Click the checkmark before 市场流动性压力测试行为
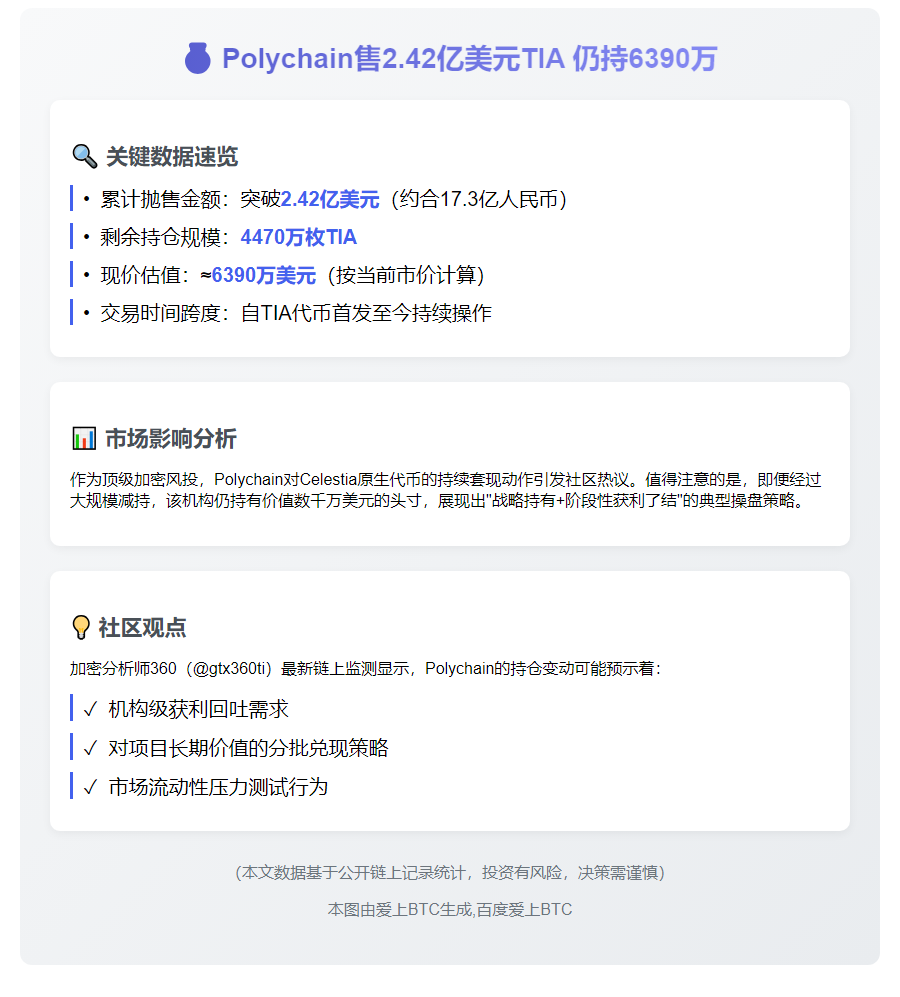The width and height of the screenshot is (900, 997). 90,787
